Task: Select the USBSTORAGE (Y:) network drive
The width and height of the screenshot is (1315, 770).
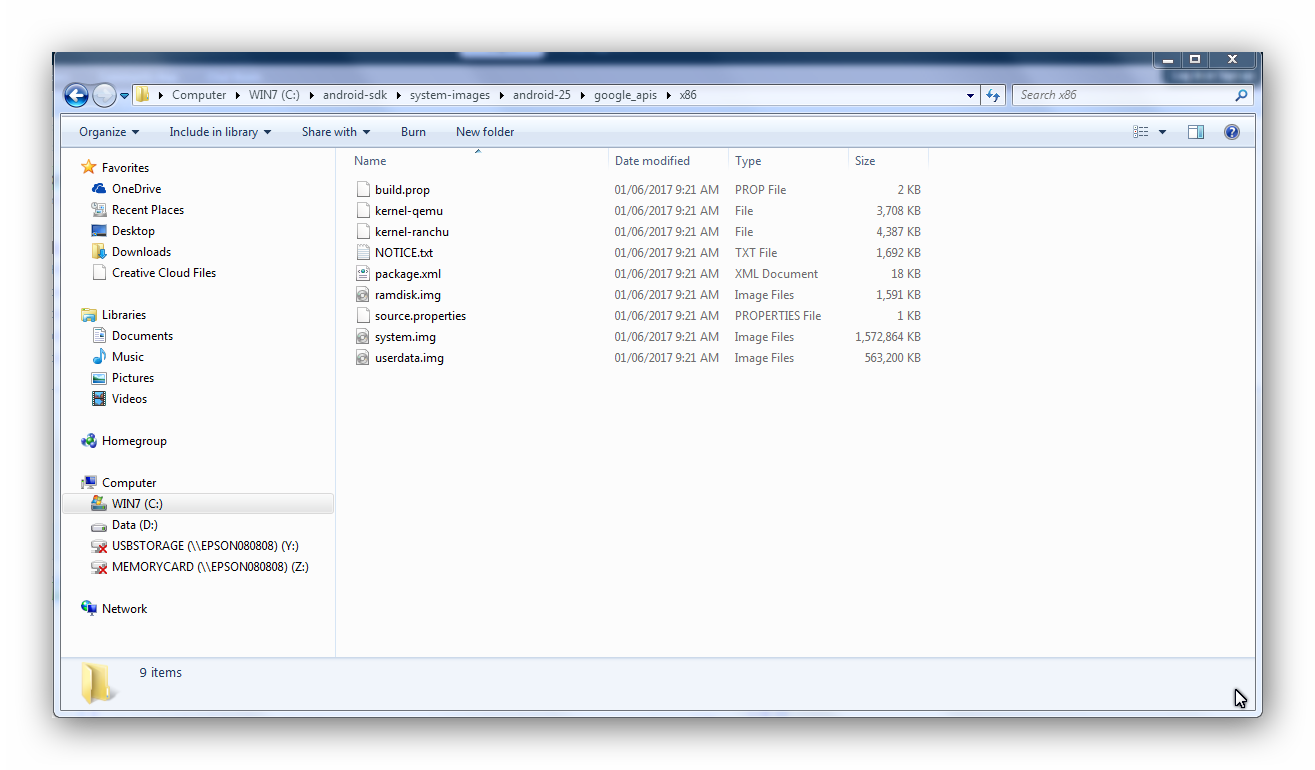Action: (x=205, y=546)
